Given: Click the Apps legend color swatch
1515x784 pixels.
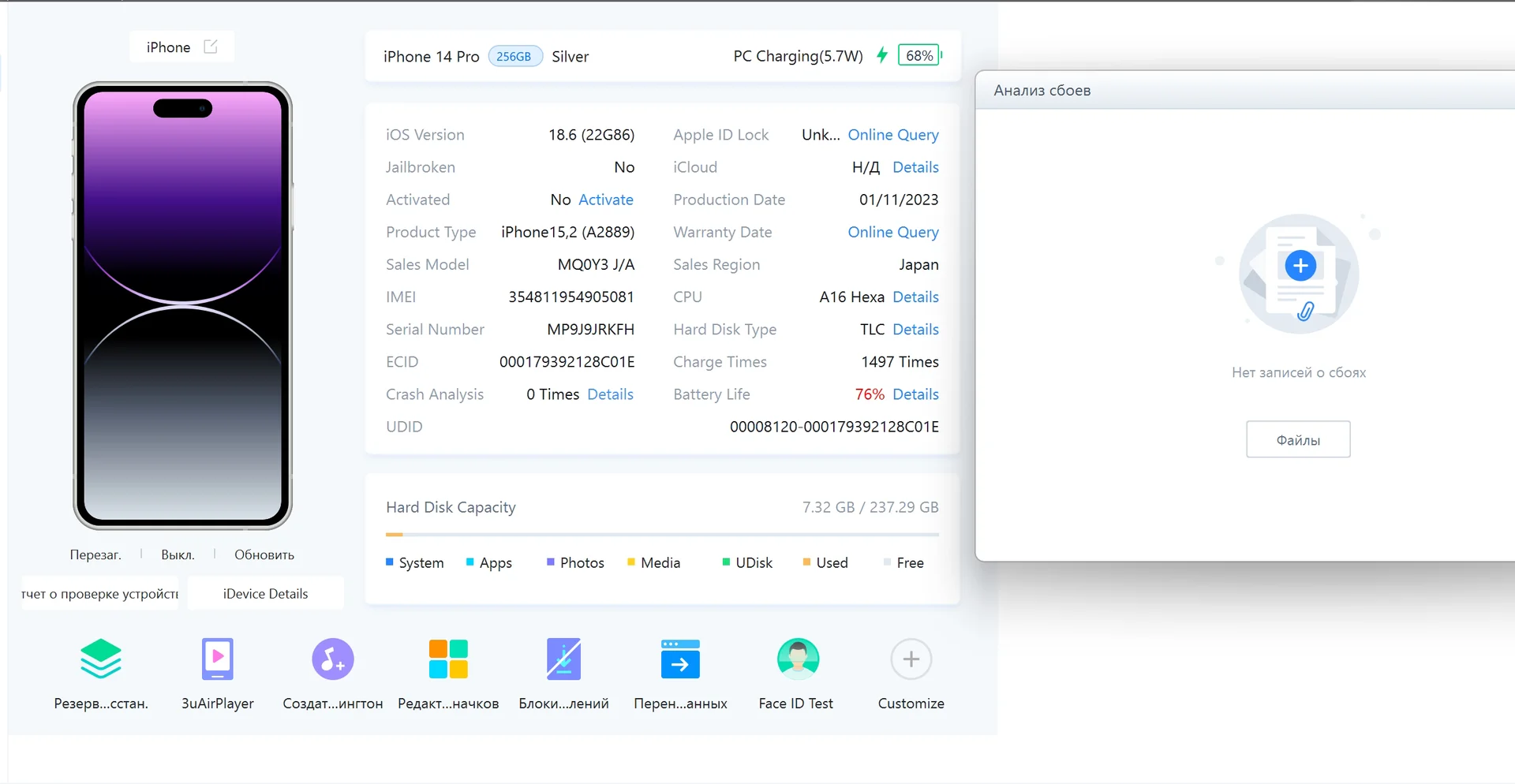Looking at the screenshot, I should [x=470, y=562].
